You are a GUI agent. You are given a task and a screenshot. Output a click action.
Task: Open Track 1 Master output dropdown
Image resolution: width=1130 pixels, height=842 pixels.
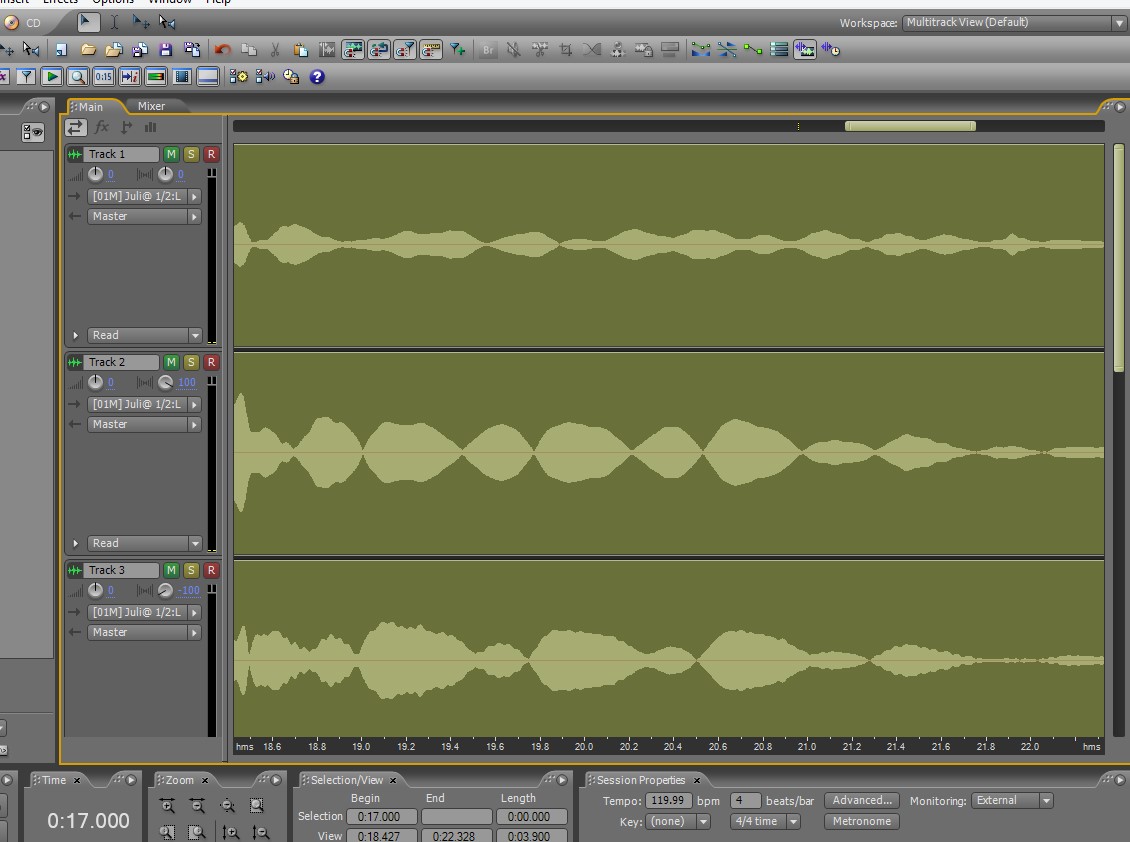click(144, 216)
